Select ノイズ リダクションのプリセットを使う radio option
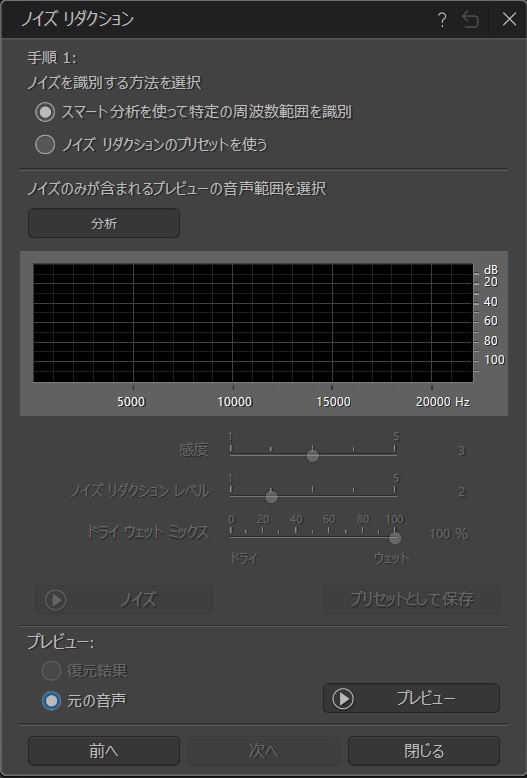Image resolution: width=527 pixels, height=778 pixels. [x=45, y=145]
